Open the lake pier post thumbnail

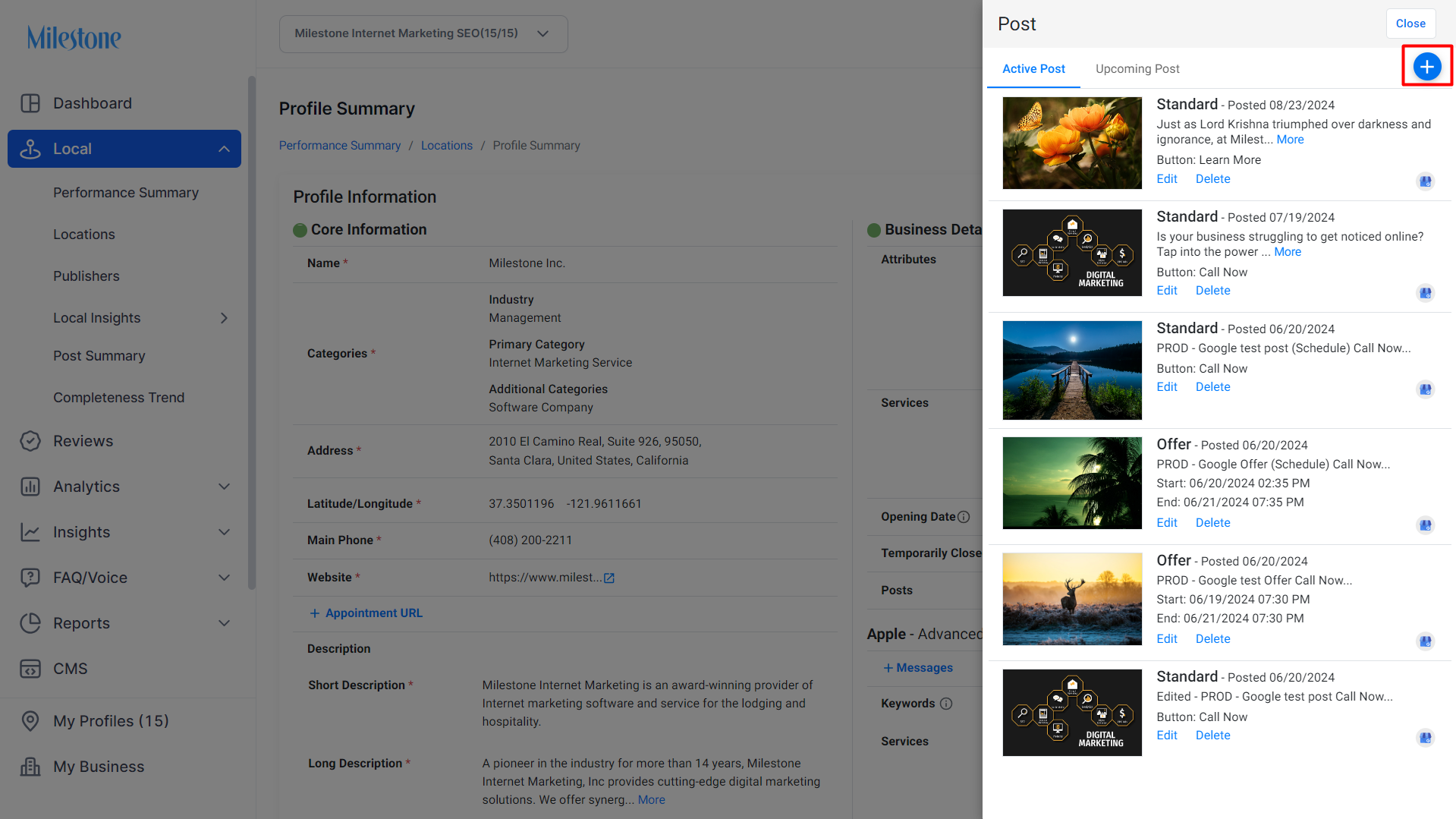pos(1072,370)
